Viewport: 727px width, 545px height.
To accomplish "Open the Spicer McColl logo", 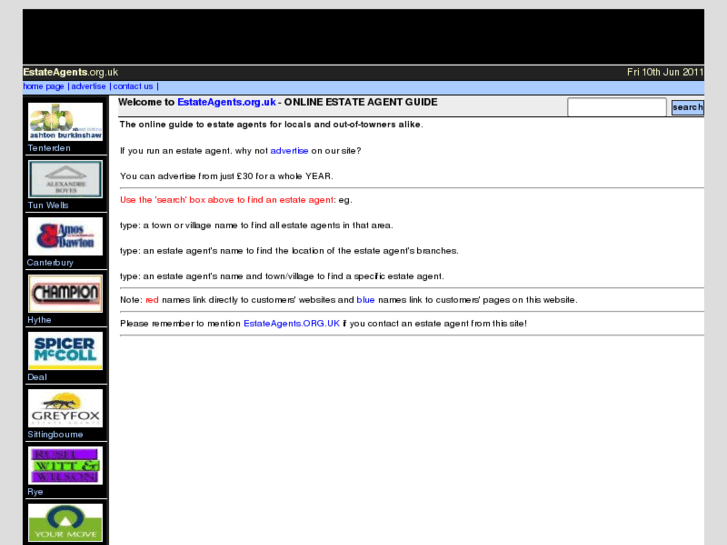I will click(65, 351).
